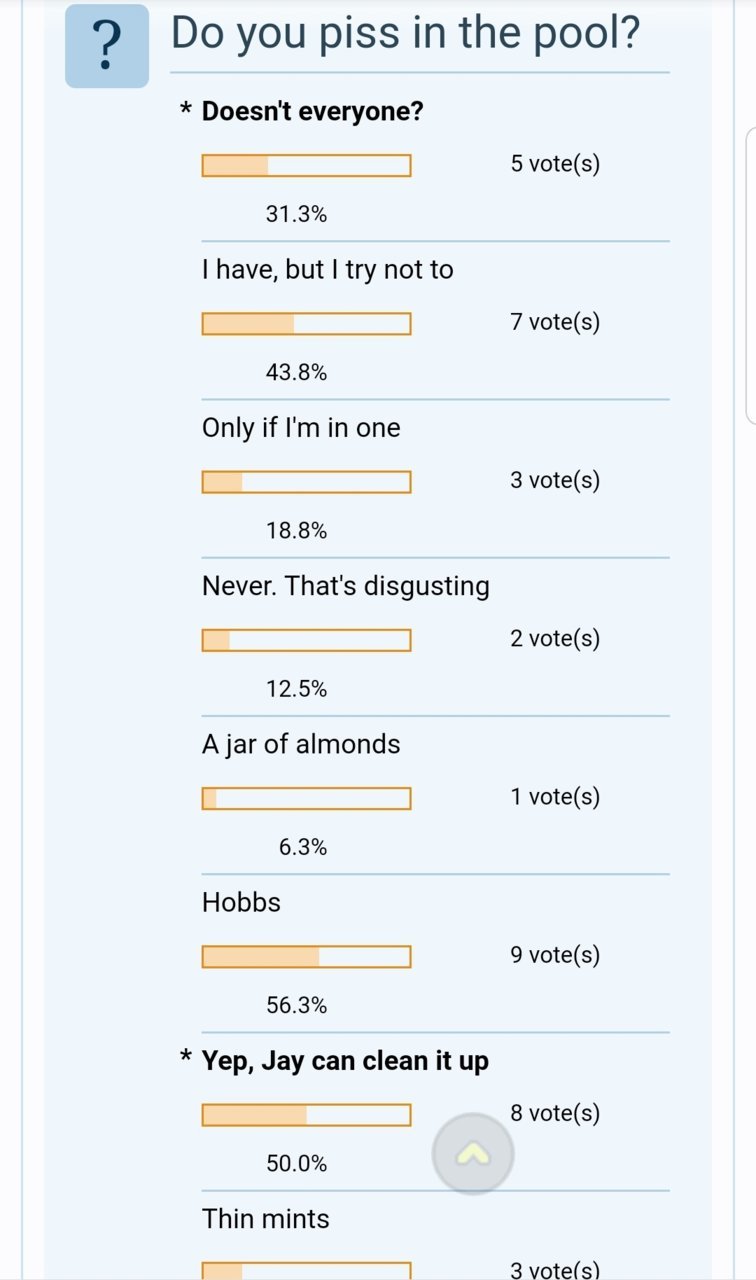View the 8 vote(s) count
Screen dimensions: 756x1280
point(555,1113)
